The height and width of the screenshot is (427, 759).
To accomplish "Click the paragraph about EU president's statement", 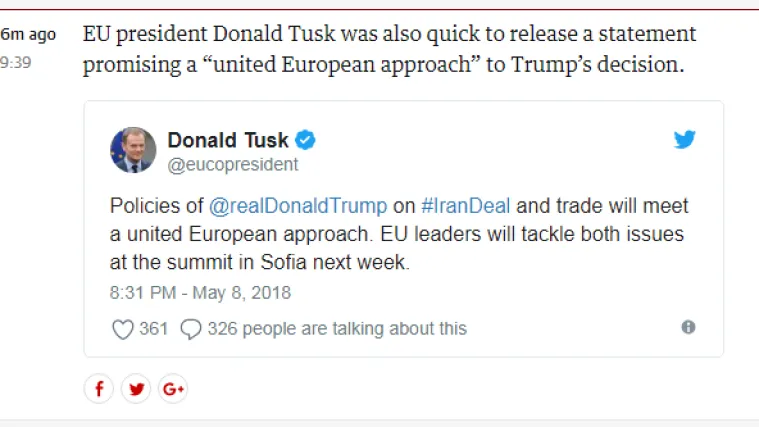I will coord(389,50).
